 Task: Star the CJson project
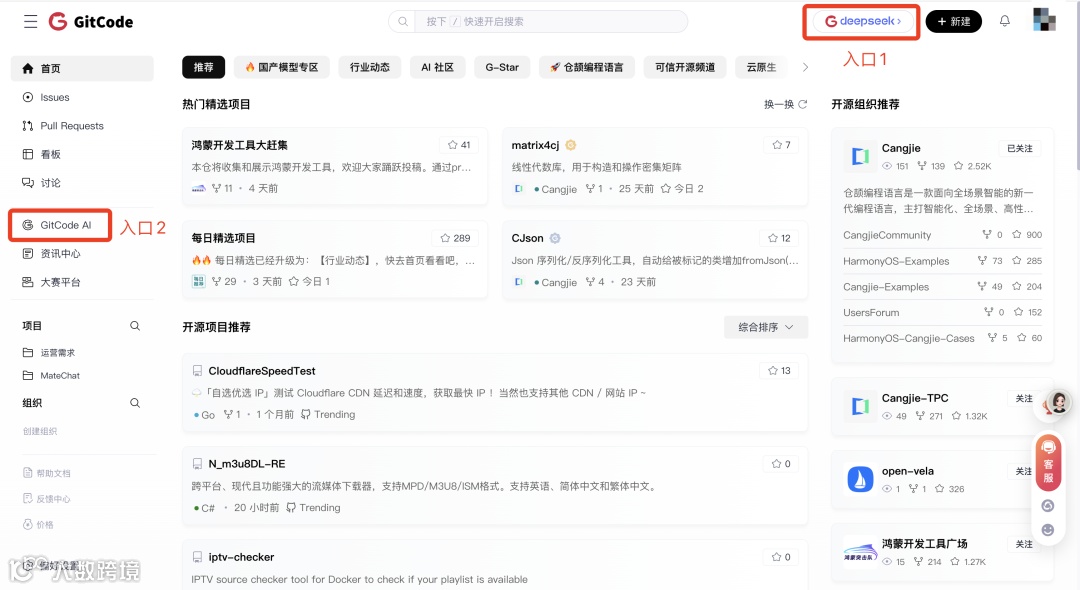779,238
